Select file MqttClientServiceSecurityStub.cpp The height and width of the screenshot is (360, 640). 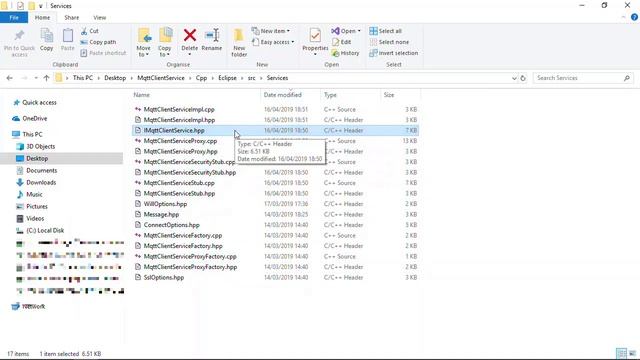pos(189,162)
